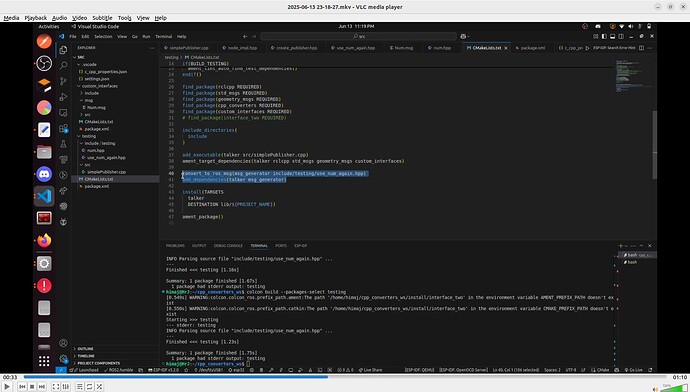Switch to the DEBUG CONSOLE panel tab
The image size is (690, 392).
(228, 245)
